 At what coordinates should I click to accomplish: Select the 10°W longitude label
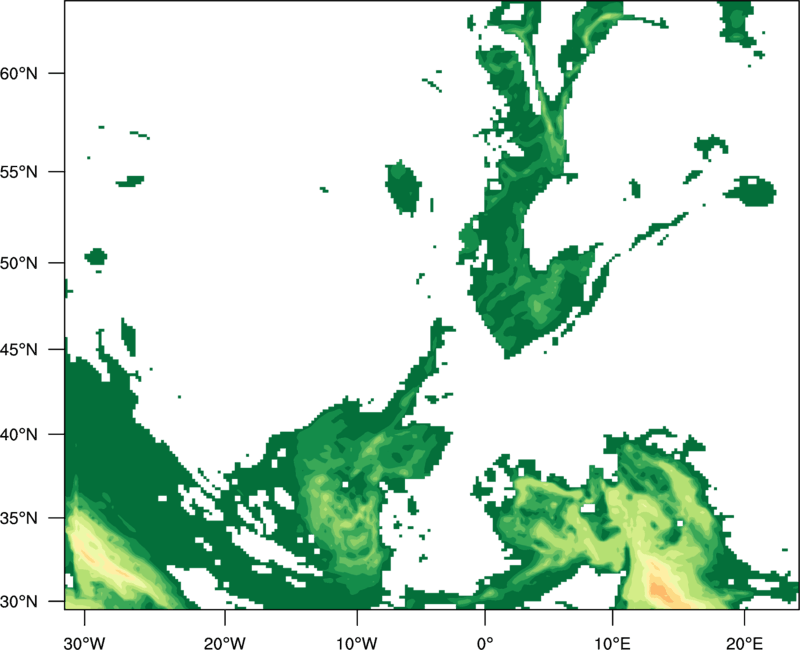(357, 643)
